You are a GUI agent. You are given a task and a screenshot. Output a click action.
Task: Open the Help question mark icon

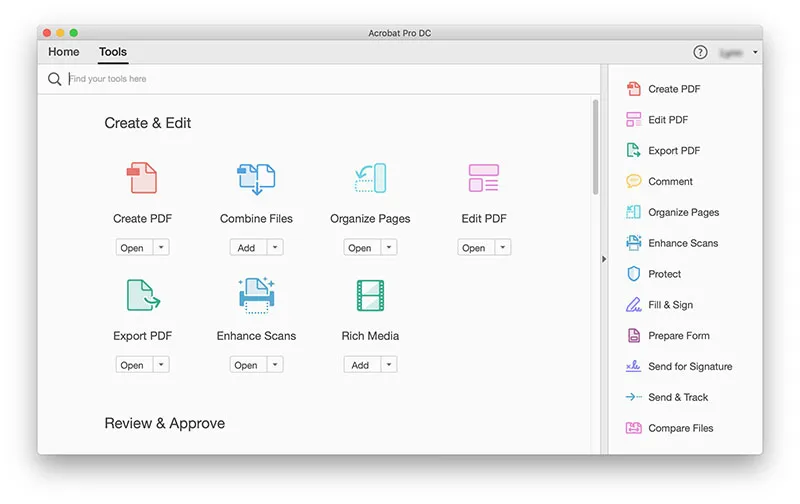click(701, 52)
